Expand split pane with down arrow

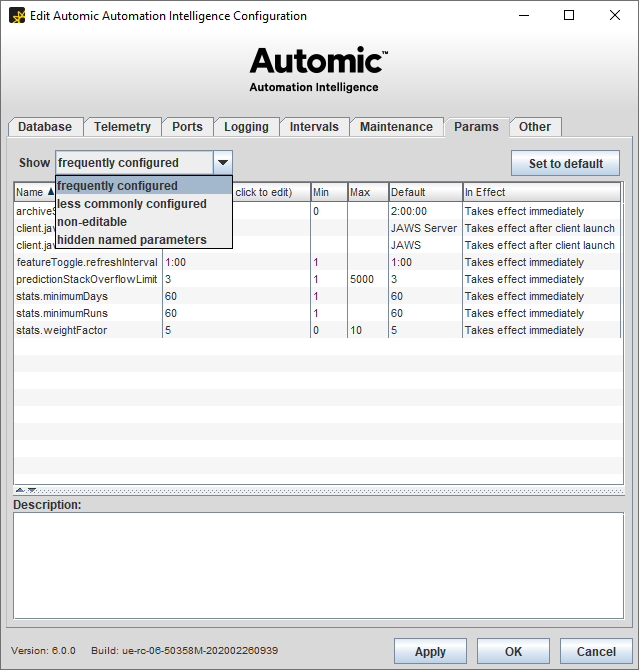(32, 490)
